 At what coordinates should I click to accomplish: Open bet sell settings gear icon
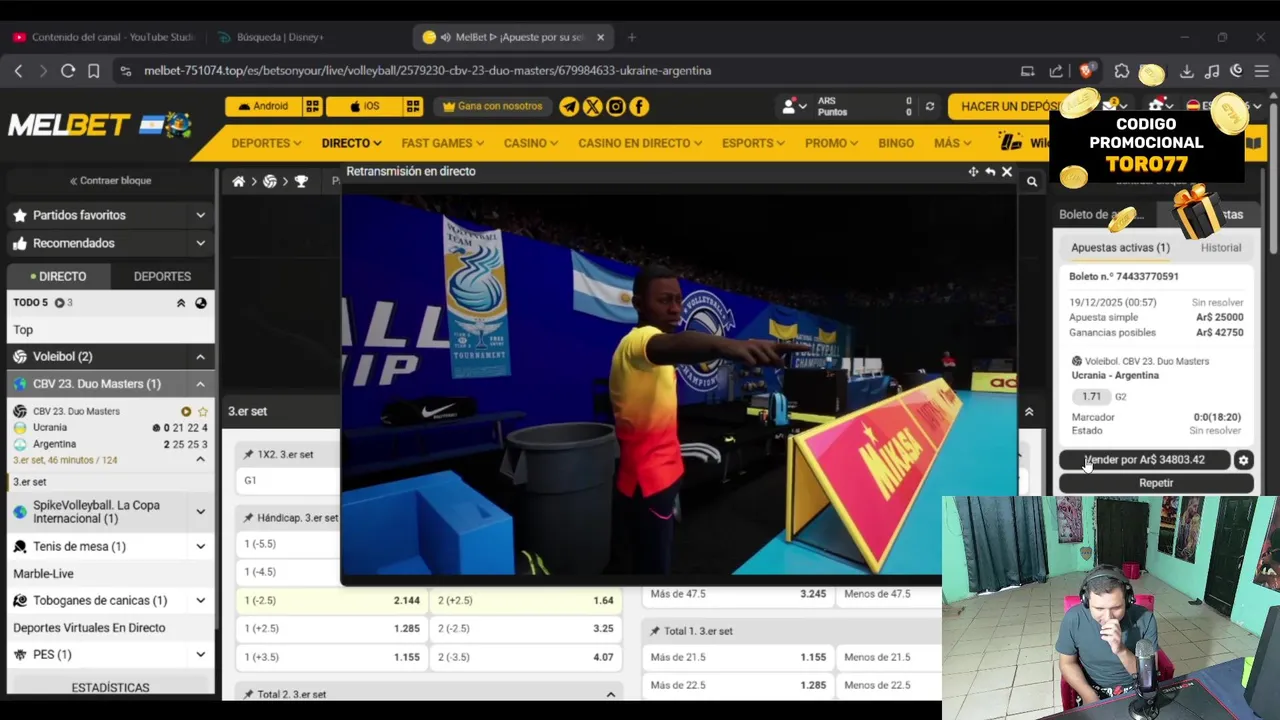(1243, 460)
